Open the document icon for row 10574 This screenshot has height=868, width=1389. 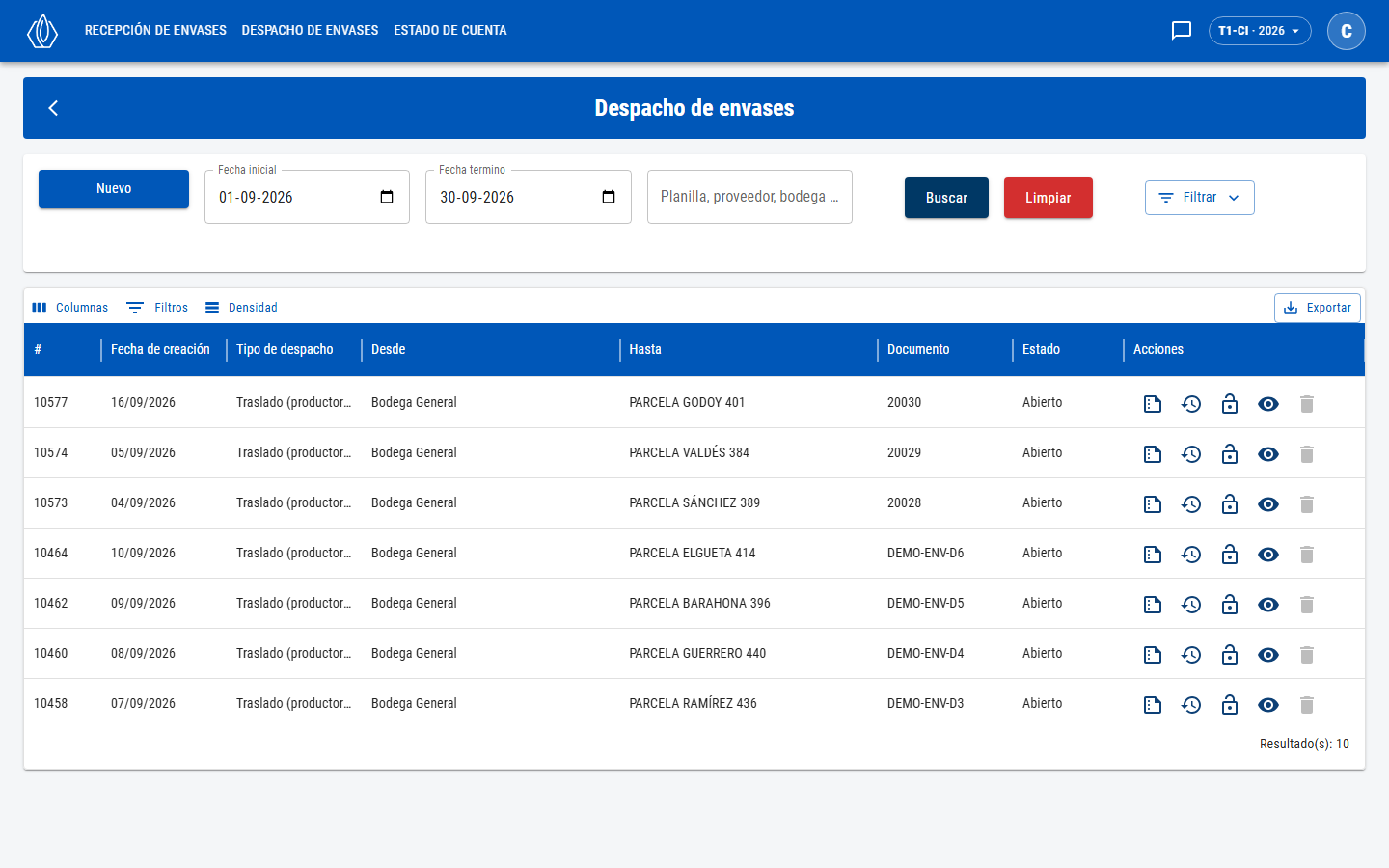coord(1153,454)
